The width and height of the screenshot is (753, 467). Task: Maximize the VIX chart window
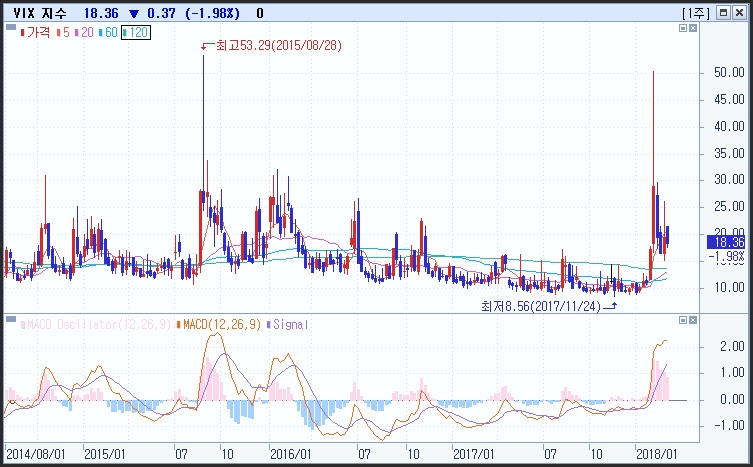coord(723,12)
